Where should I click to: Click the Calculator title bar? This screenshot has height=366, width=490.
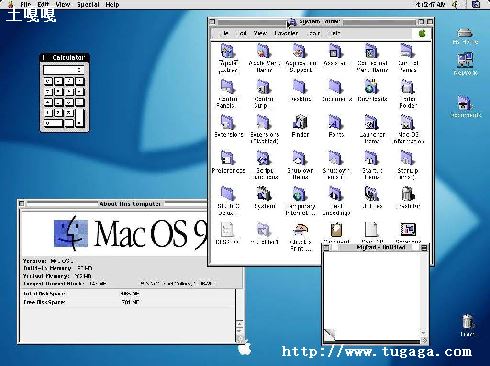click(x=65, y=57)
